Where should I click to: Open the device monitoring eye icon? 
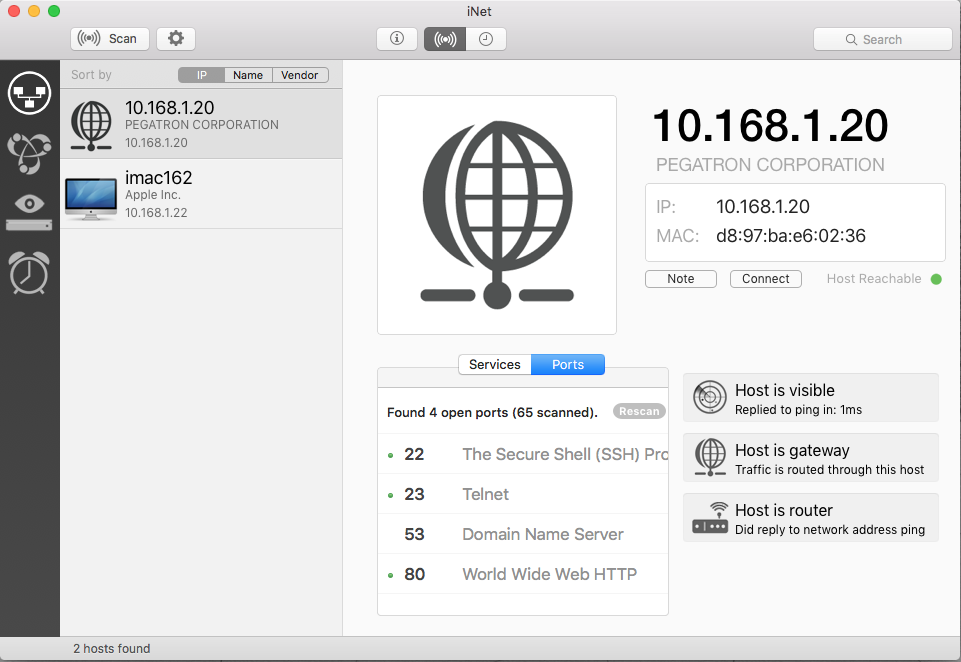click(x=29, y=211)
